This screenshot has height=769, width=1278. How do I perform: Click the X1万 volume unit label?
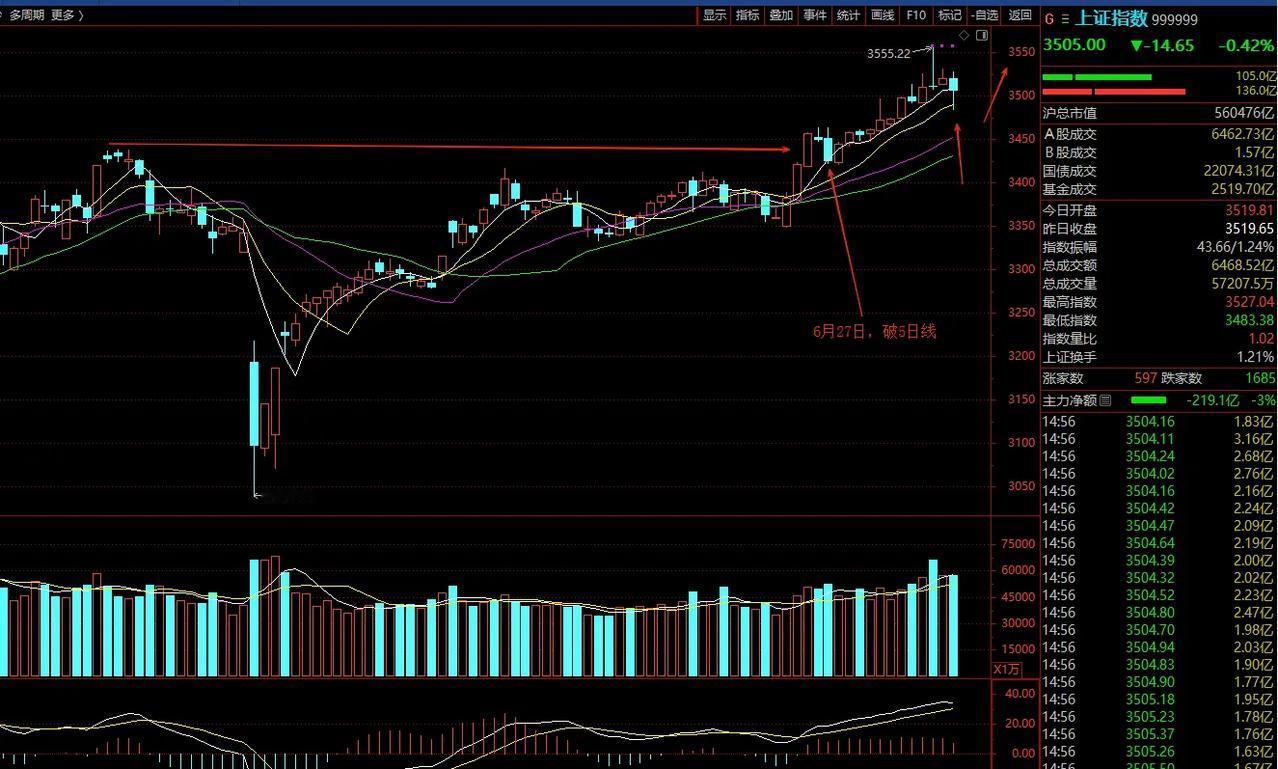click(x=1007, y=669)
